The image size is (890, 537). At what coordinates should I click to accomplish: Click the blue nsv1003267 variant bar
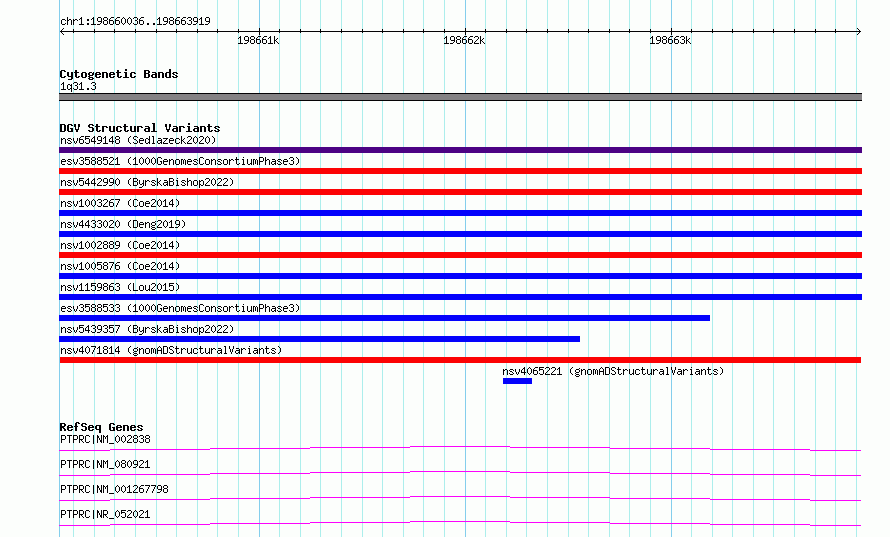pos(460,213)
